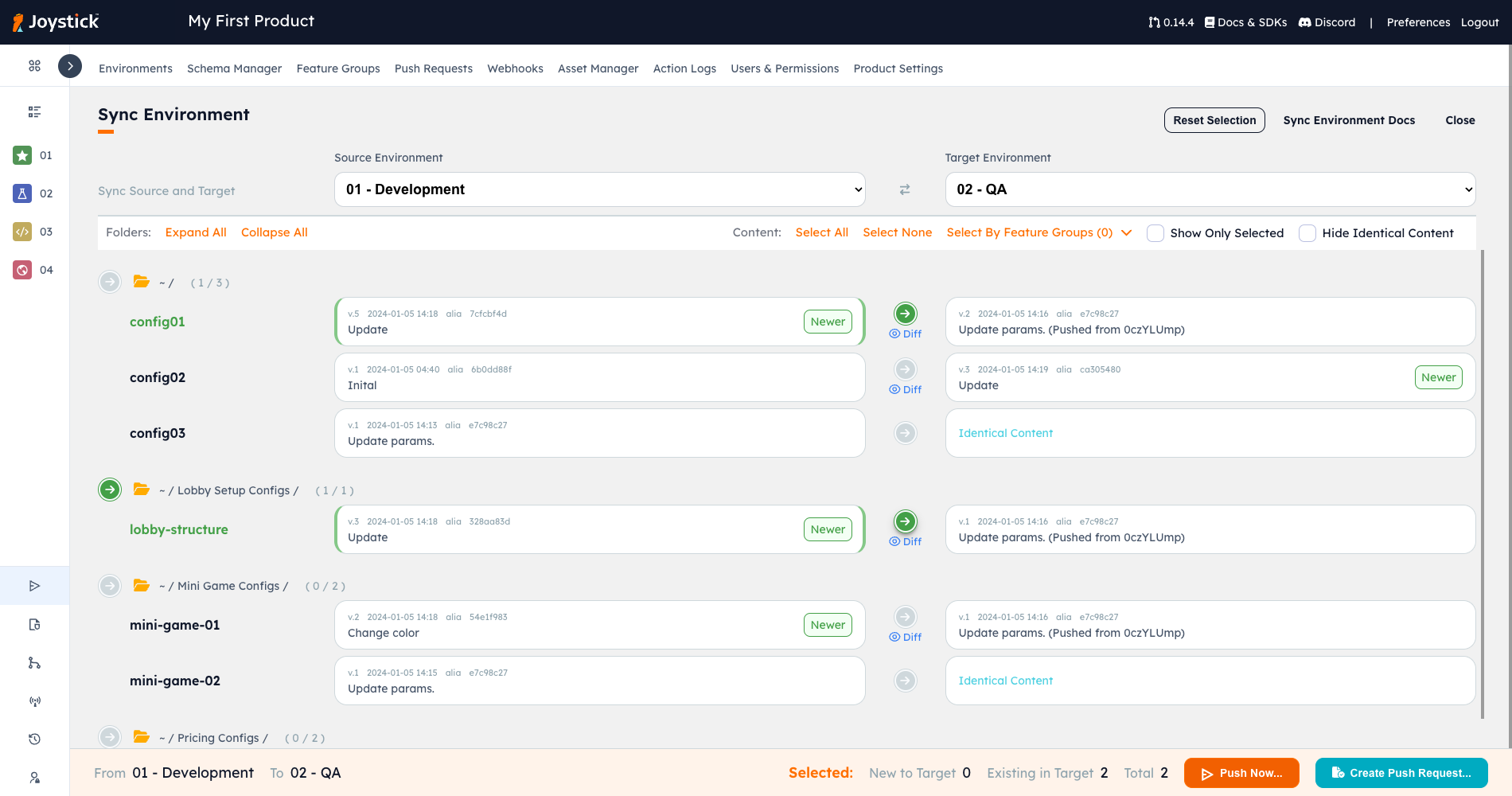The width and height of the screenshot is (1512, 796).
Task: Expand sidebar with the chevron arrow button
Action: point(70,66)
